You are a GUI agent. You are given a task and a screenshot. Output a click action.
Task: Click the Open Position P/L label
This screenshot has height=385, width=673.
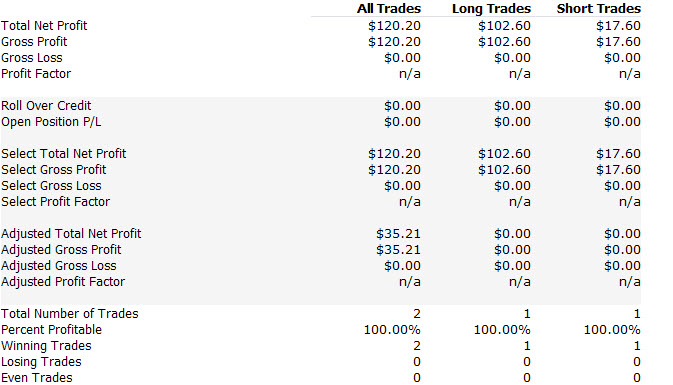[x=51, y=122]
